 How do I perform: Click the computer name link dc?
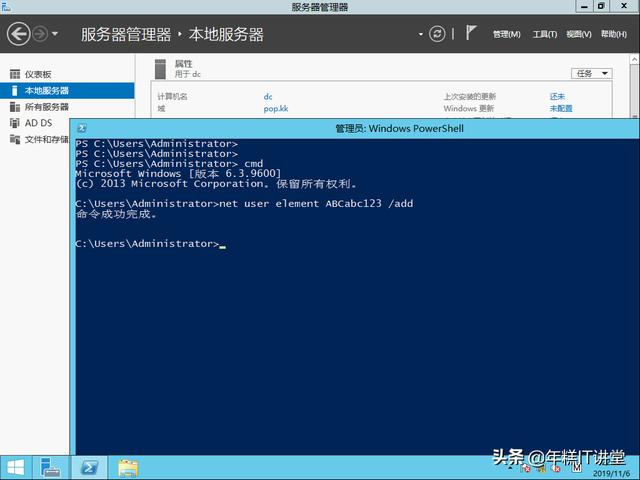(268, 97)
